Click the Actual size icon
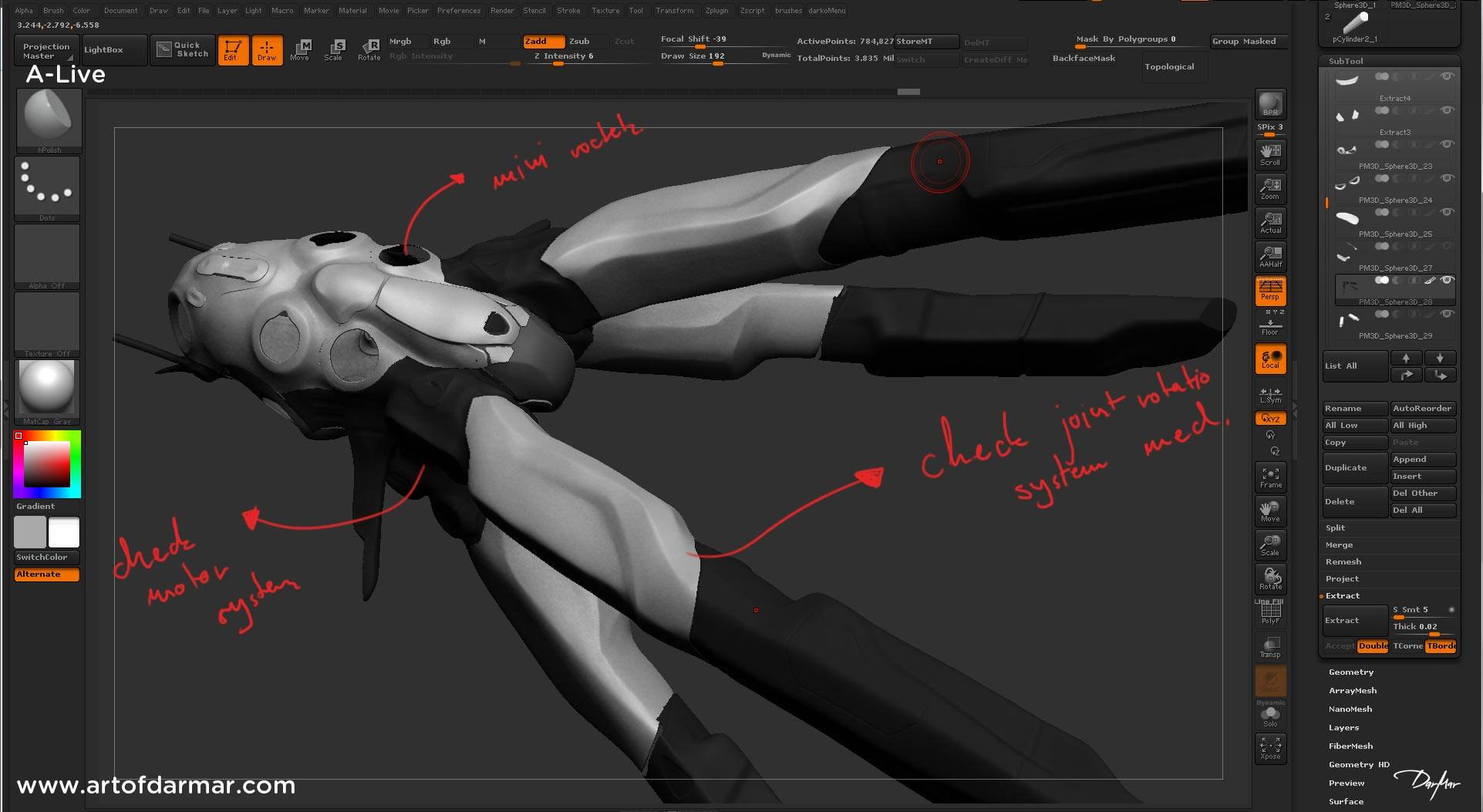Screen dimensions: 1483x812 [x=1270, y=222]
